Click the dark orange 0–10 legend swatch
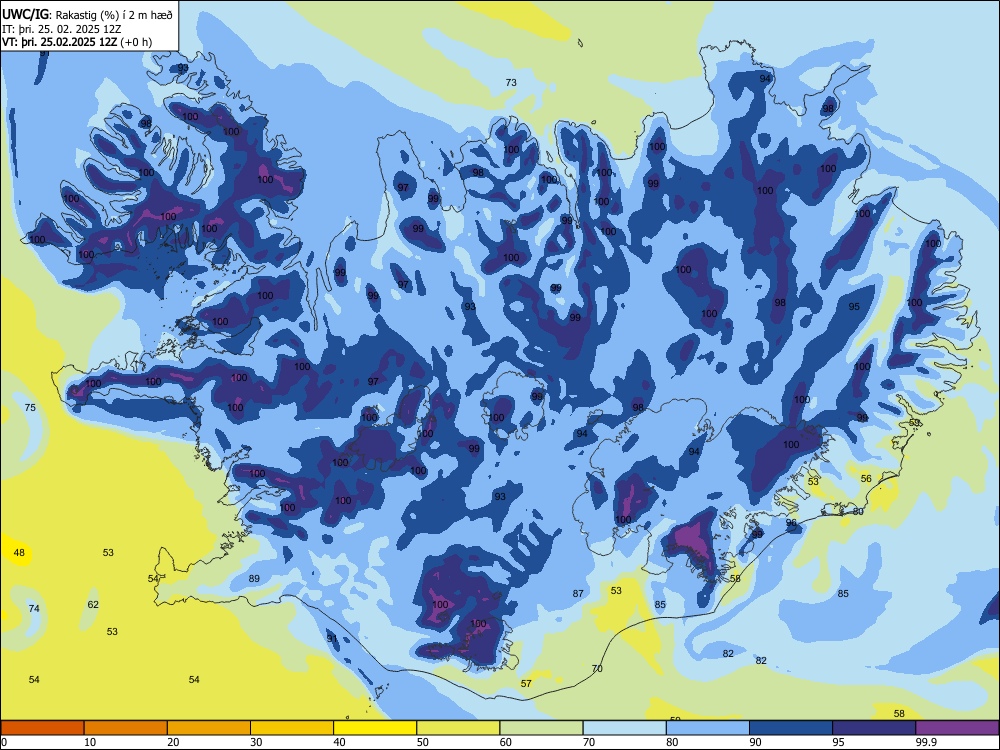Image resolution: width=1000 pixels, height=750 pixels. [x=42, y=728]
